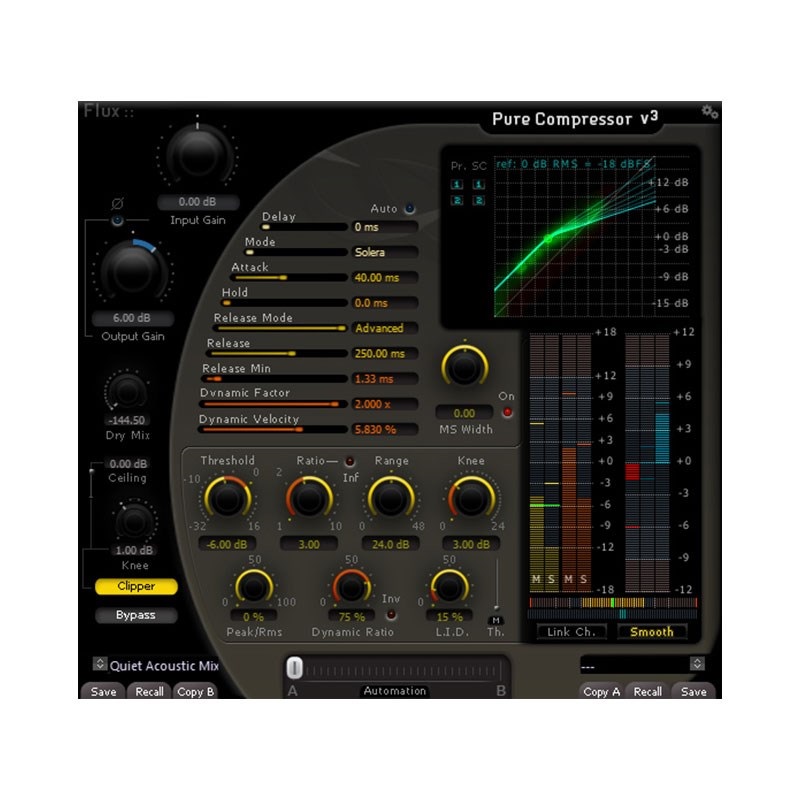Toggle the MS Width On LED
The height and width of the screenshot is (800, 800).
507,412
